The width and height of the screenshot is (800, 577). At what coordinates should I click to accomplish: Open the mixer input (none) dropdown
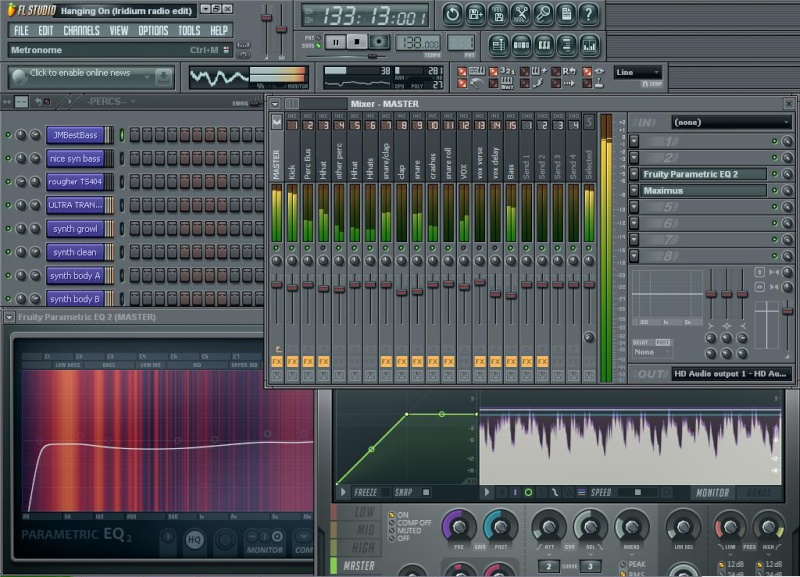[x=731, y=122]
